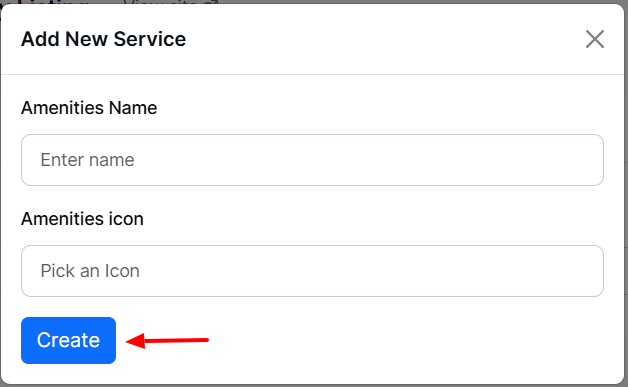Image resolution: width=628 pixels, height=387 pixels.
Task: Submit the new service with Create
Action: pos(68,340)
